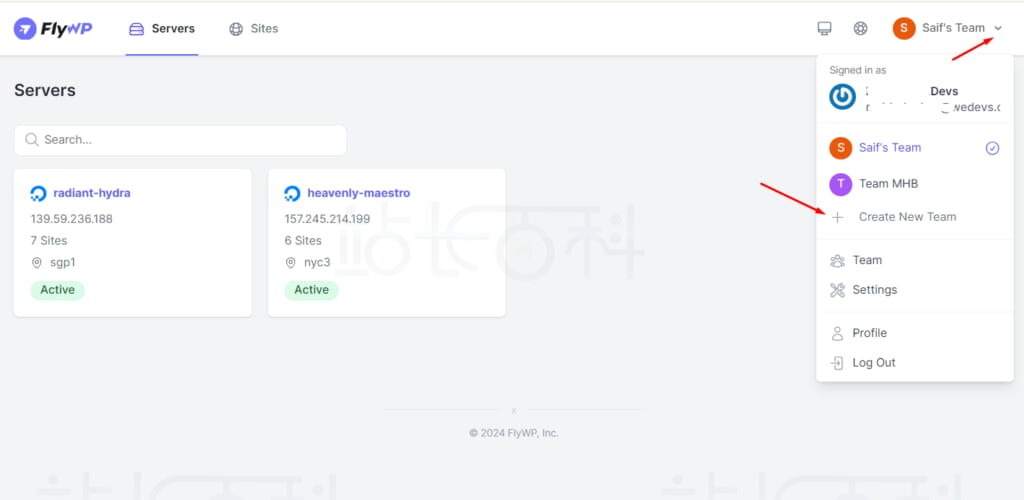This screenshot has height=500, width=1024.
Task: Open the support lifebuoy icon
Action: (860, 28)
